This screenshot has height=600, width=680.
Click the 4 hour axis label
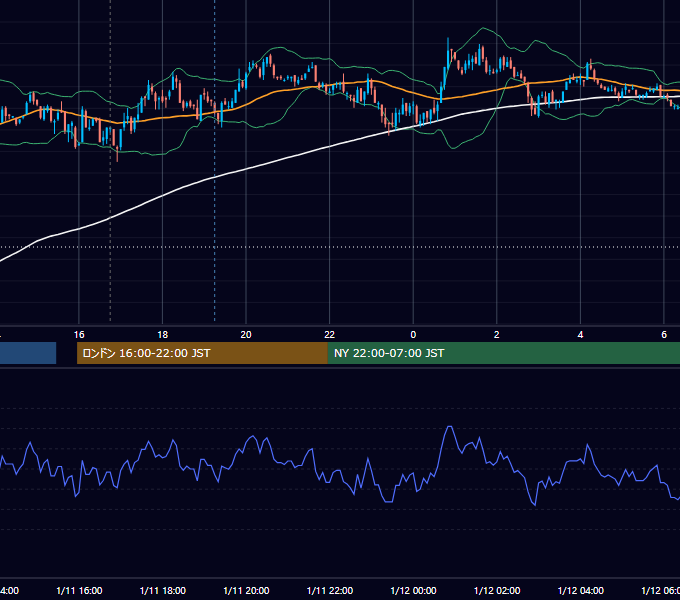(580, 335)
